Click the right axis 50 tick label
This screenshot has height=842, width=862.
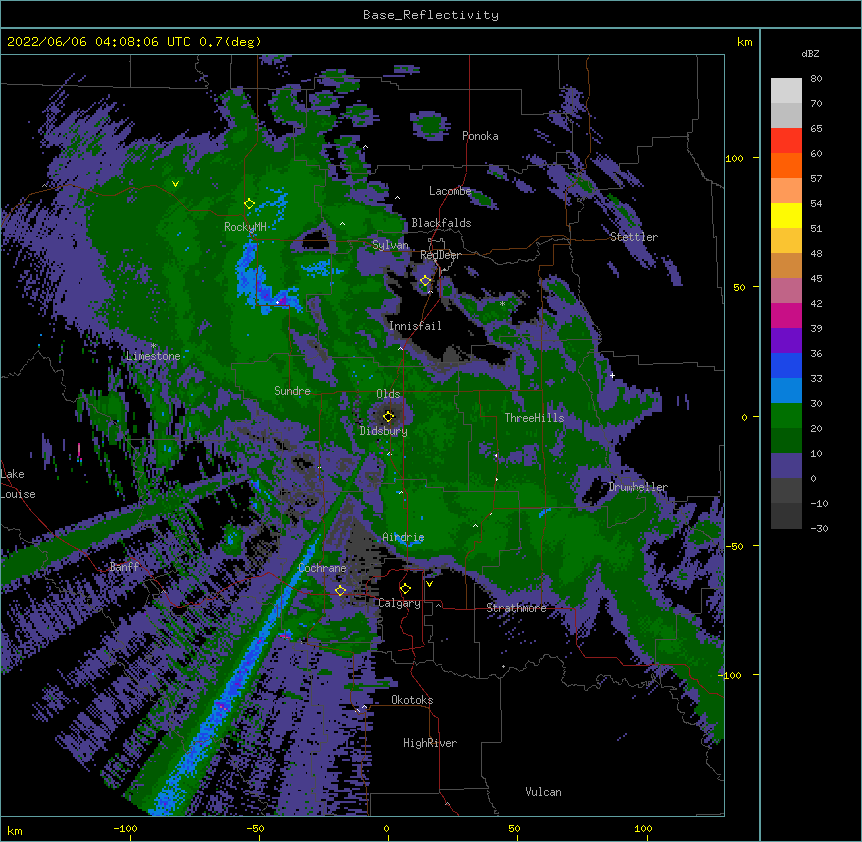coord(739,287)
